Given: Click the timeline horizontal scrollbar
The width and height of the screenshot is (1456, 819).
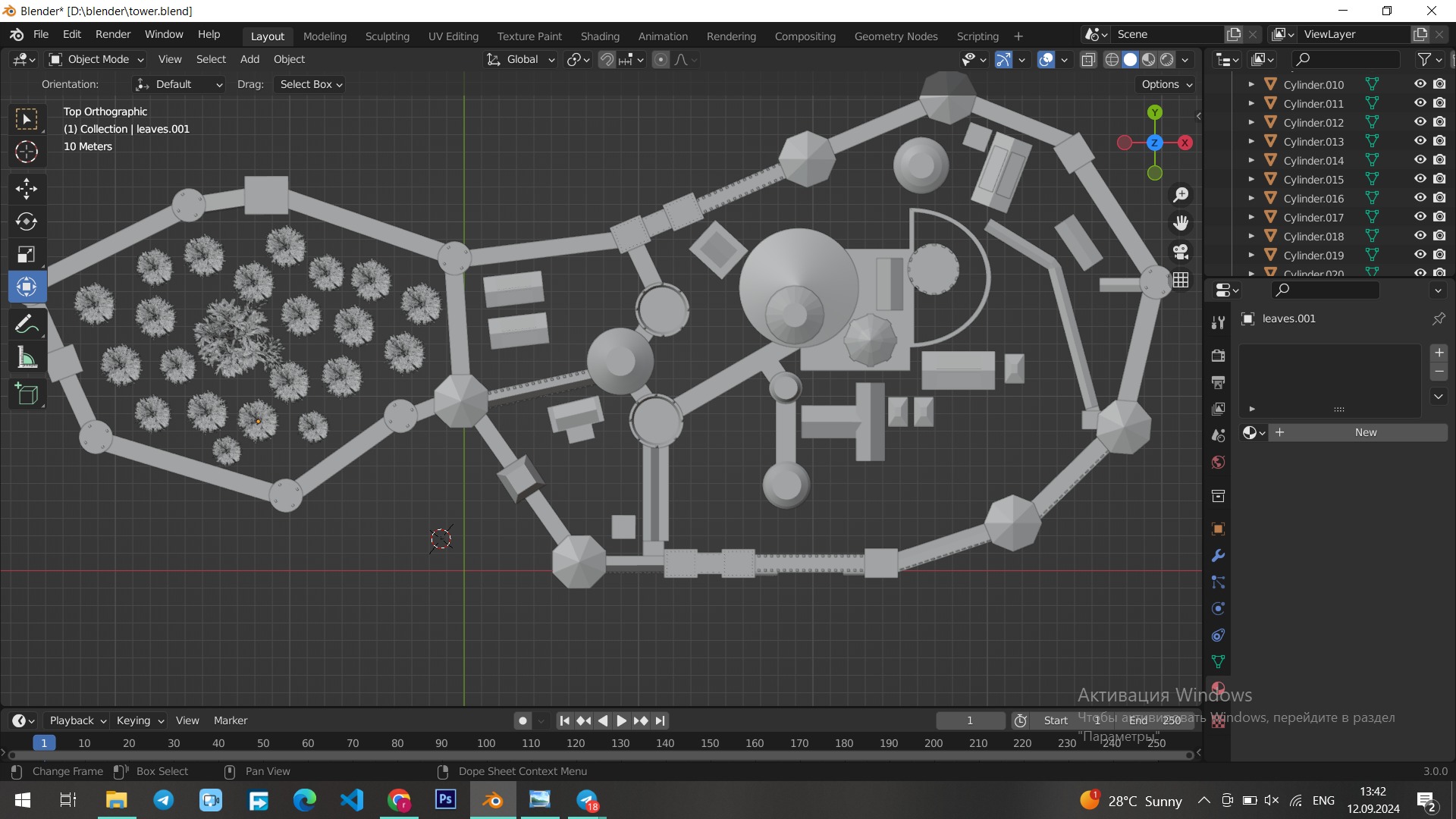Looking at the screenshot, I should tap(599, 755).
